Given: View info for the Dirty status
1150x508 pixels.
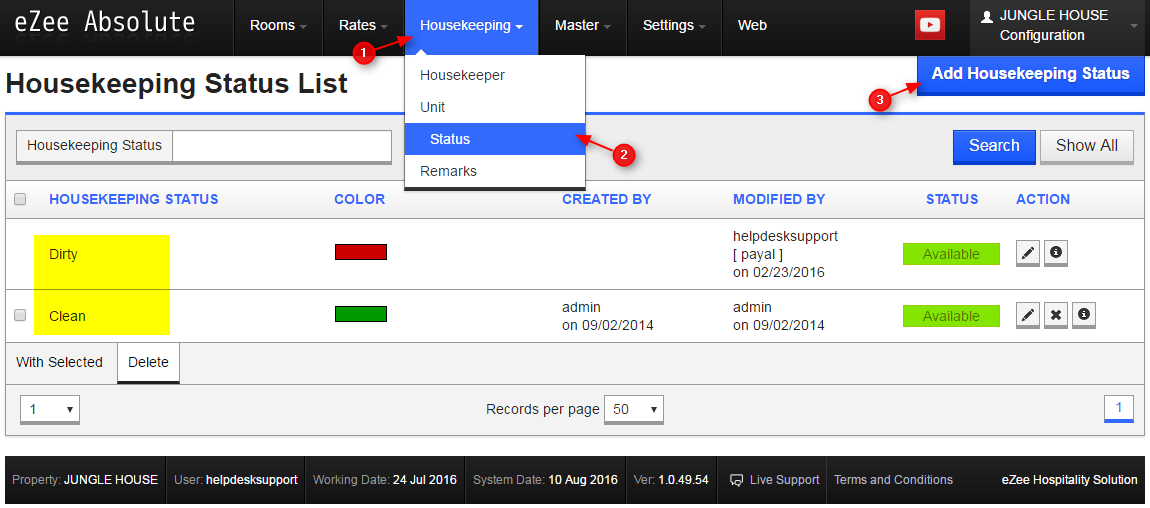Looking at the screenshot, I should coord(1055,253).
